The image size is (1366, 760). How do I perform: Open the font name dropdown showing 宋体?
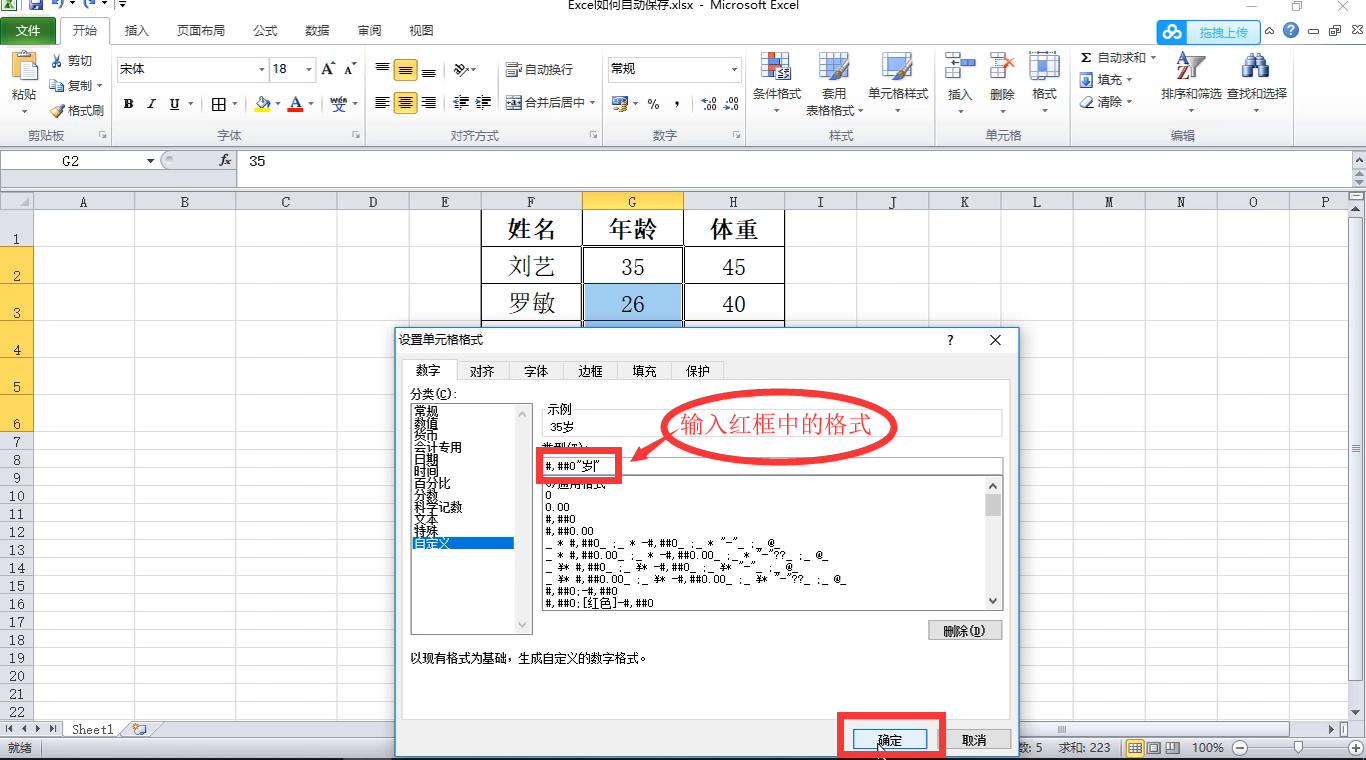(x=190, y=68)
